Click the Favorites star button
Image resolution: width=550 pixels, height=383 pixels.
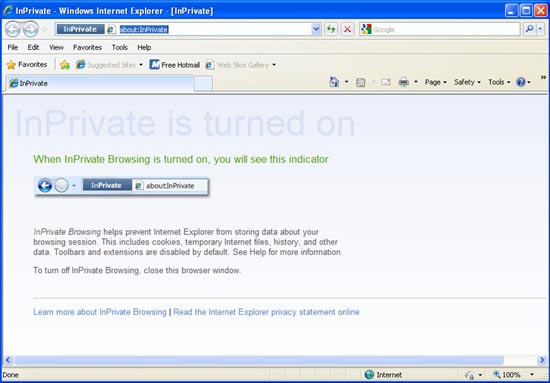[27, 65]
